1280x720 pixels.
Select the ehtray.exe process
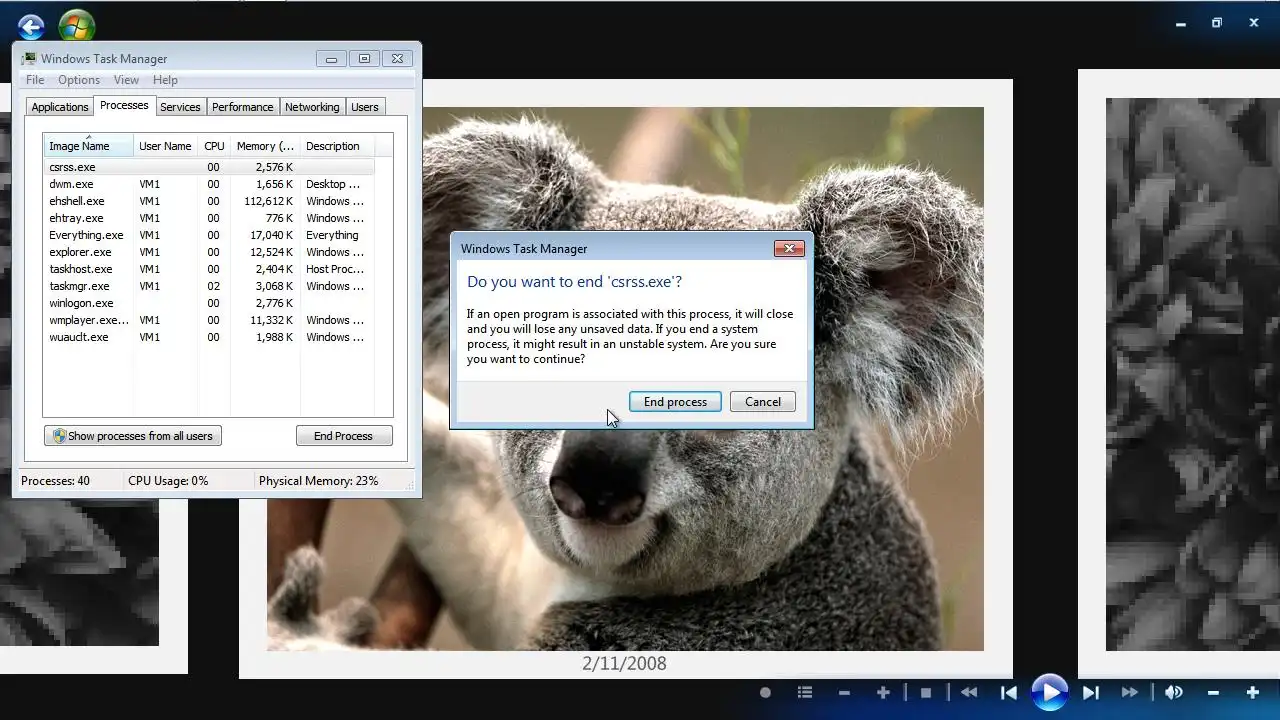point(209,218)
